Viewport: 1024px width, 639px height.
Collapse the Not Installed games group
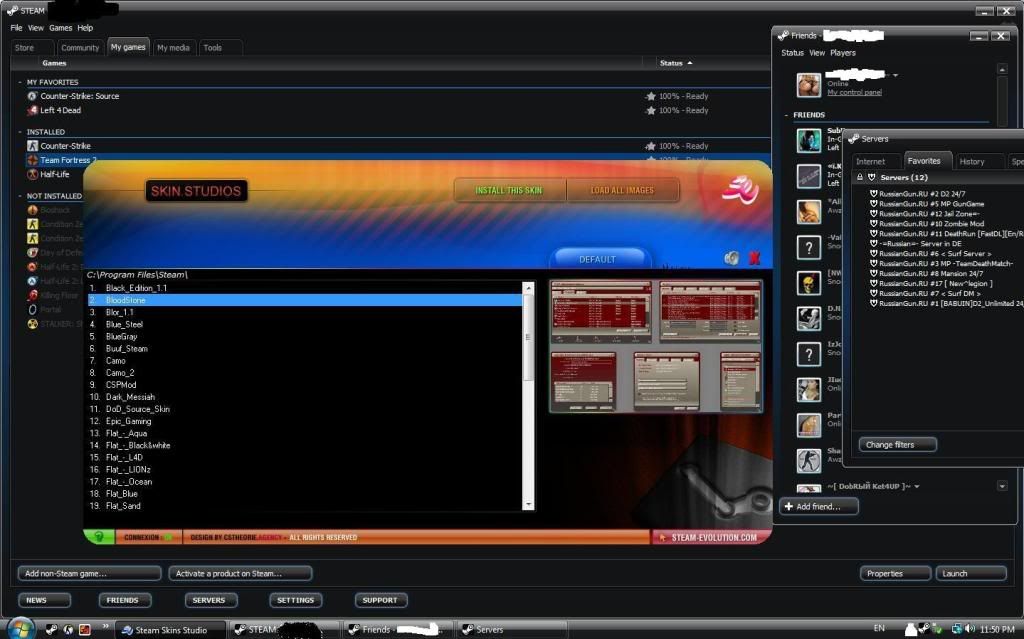point(20,196)
